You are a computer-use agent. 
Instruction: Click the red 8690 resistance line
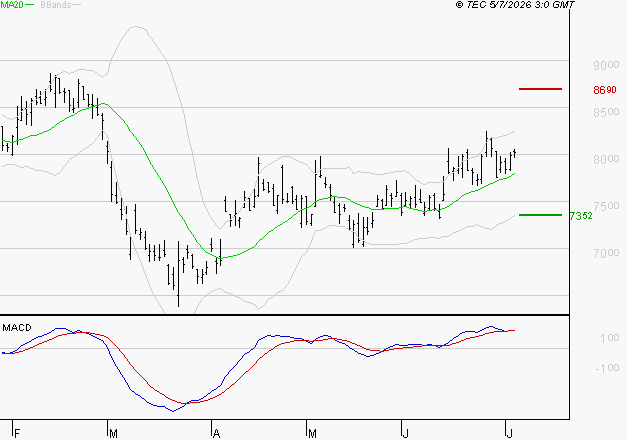540,89
